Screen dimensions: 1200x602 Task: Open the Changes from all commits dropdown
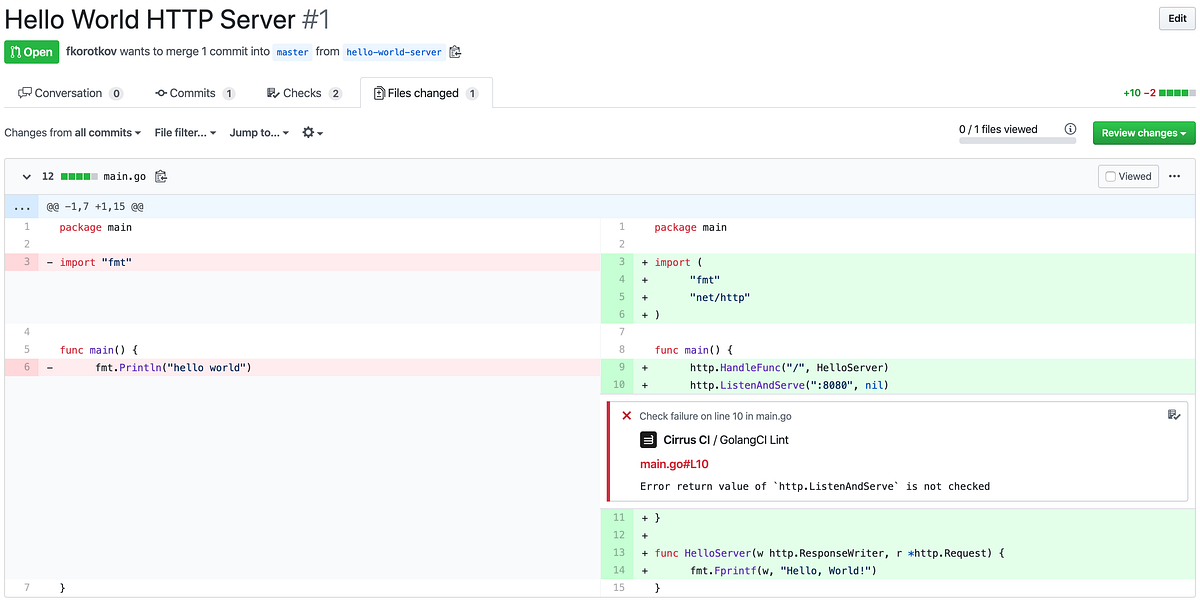coord(72,132)
